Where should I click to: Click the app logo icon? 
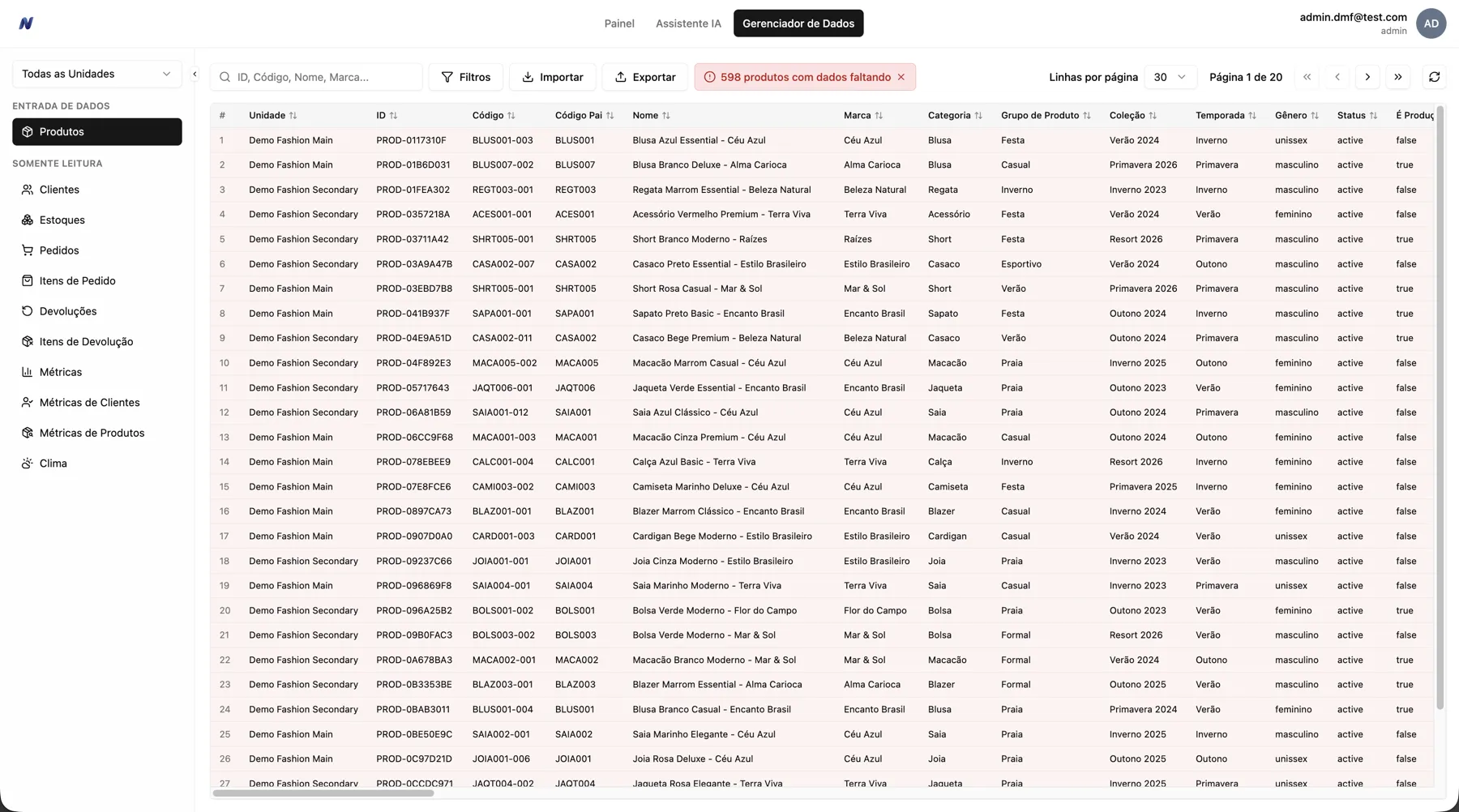26,24
